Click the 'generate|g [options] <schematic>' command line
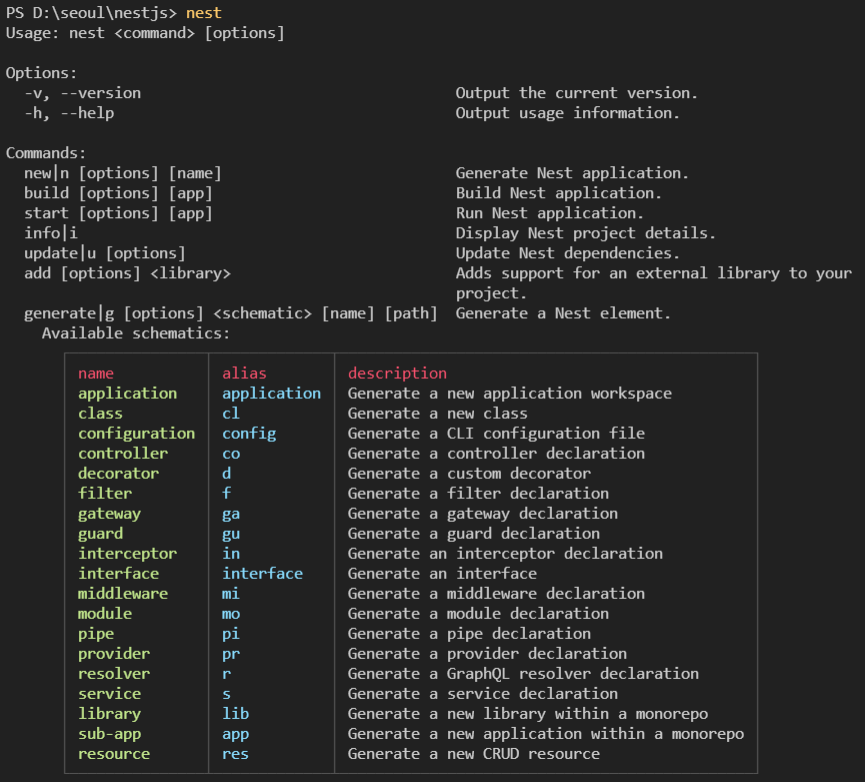The width and height of the screenshot is (865, 782). [231, 314]
